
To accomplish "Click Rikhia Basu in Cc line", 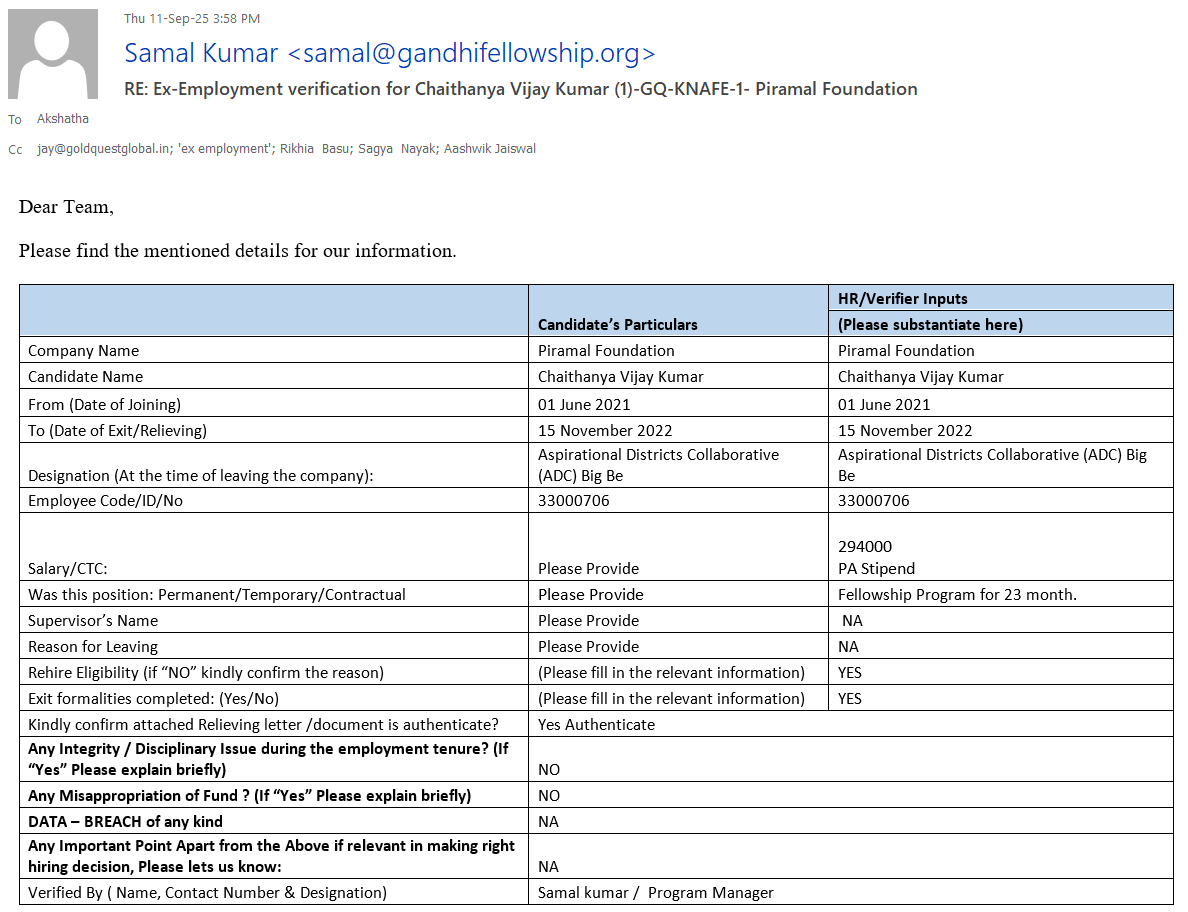I will 314,149.
